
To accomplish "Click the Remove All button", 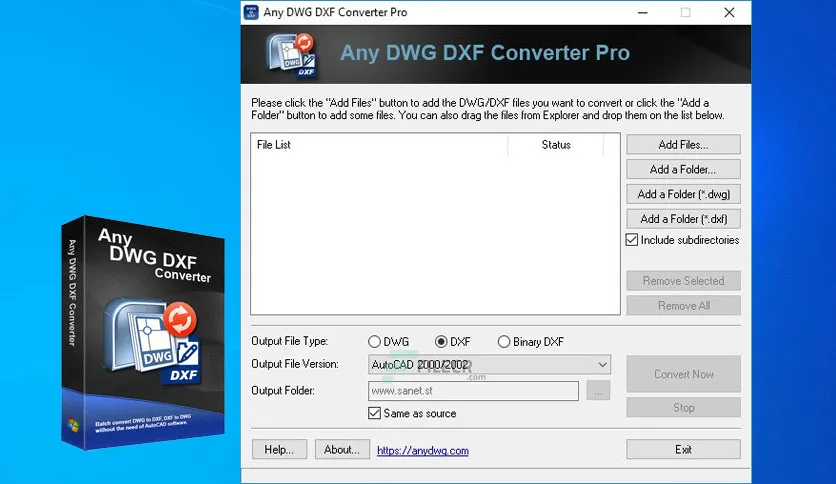I will (x=683, y=305).
